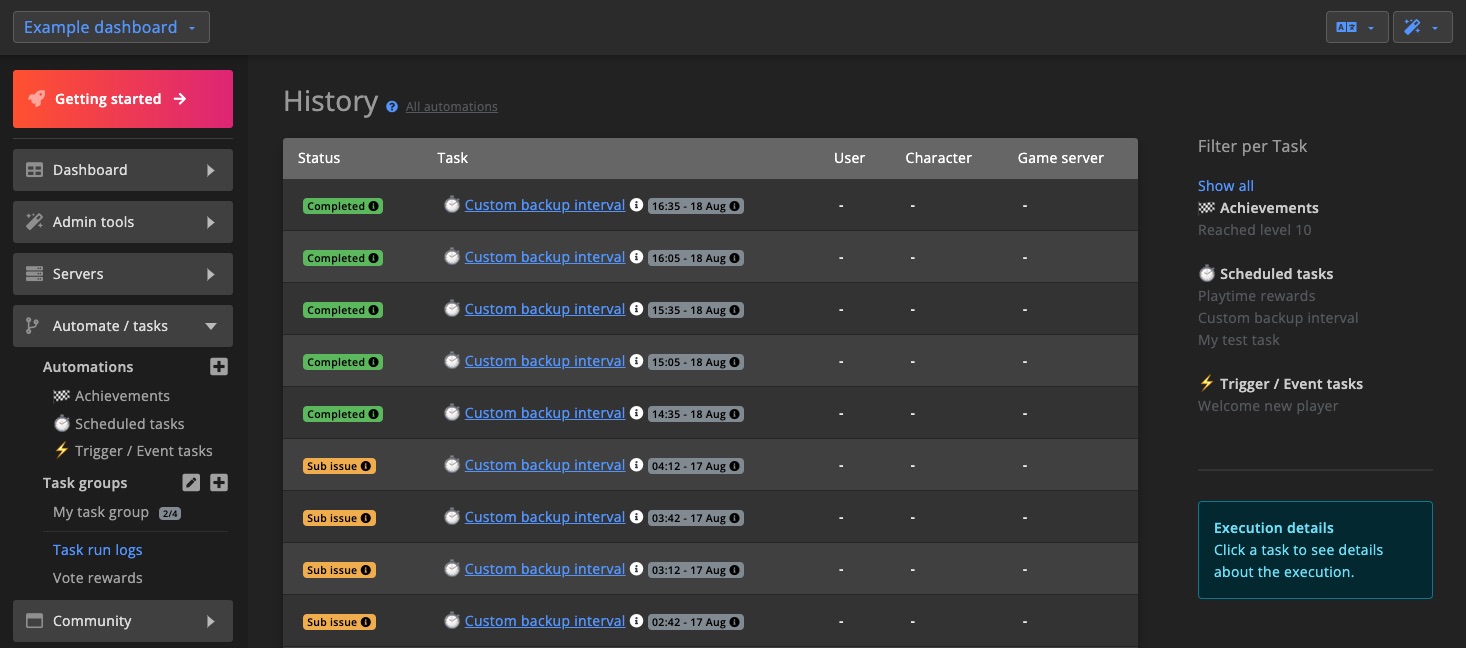This screenshot has width=1466, height=648.
Task: Click the lightning bolt Trigger/Event tasks icon
Action: 62,451
